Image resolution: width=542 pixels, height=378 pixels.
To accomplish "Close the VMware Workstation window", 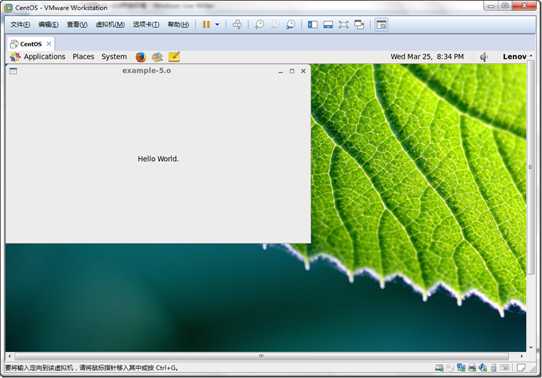I will (x=525, y=6).
